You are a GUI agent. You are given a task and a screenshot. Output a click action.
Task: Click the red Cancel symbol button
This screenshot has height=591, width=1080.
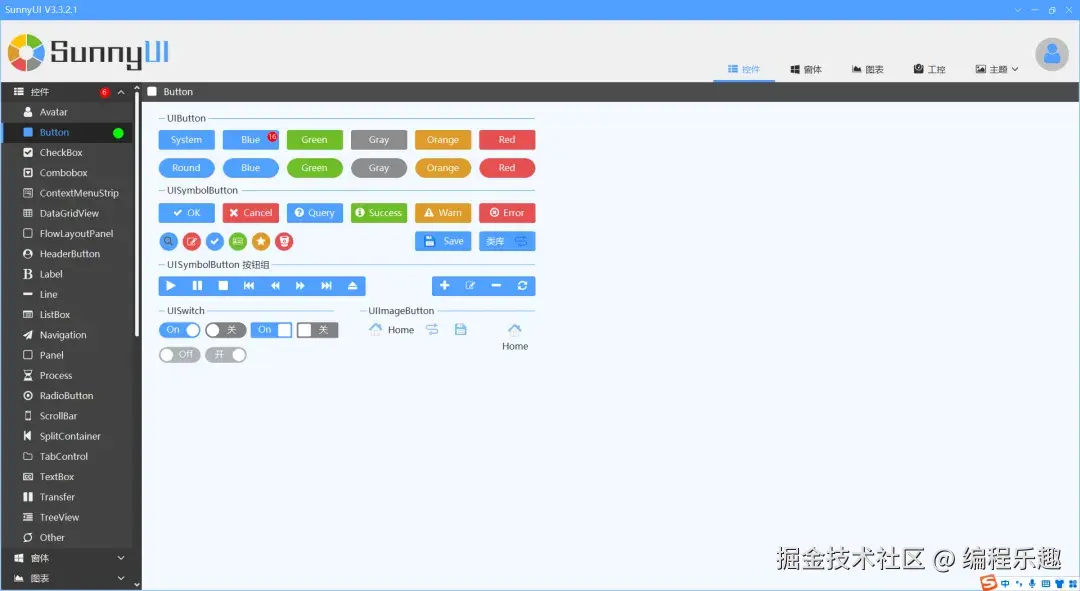251,213
